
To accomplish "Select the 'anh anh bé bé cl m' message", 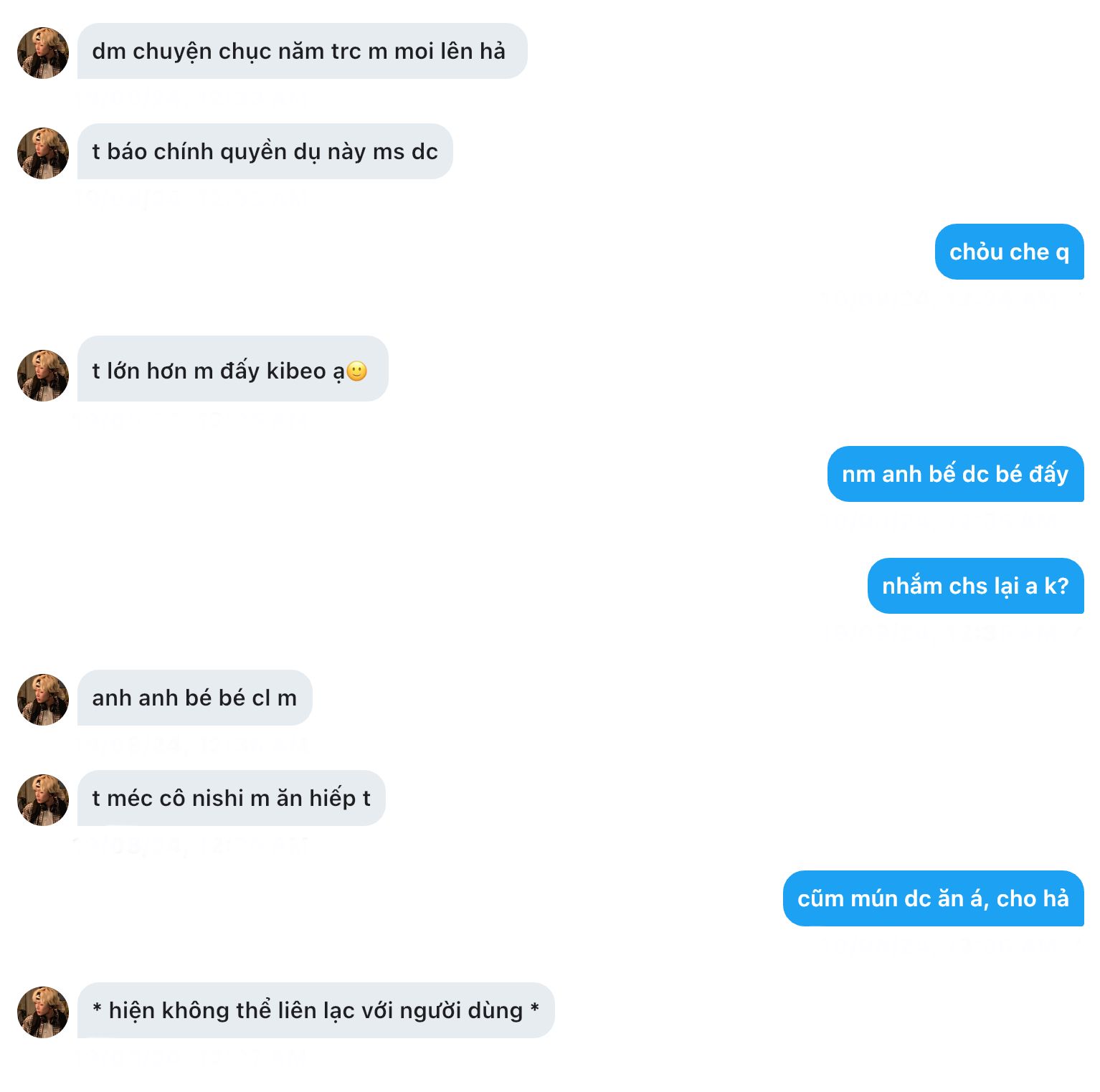I will coord(194,698).
